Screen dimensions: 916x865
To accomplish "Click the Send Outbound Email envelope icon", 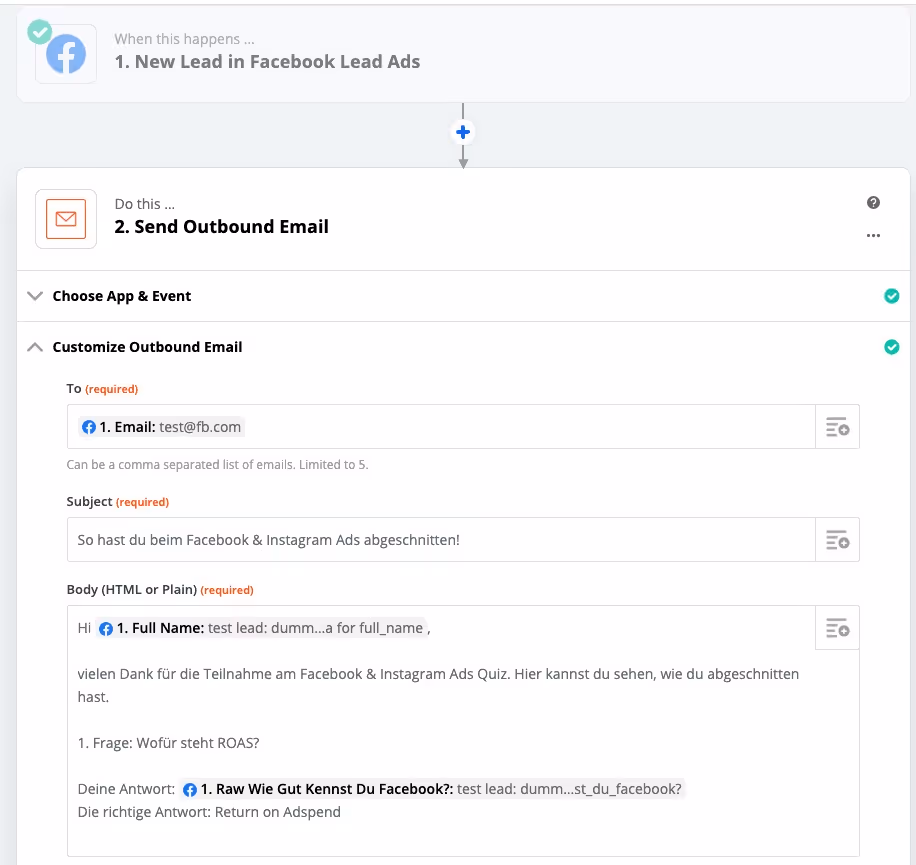I will click(x=66, y=219).
